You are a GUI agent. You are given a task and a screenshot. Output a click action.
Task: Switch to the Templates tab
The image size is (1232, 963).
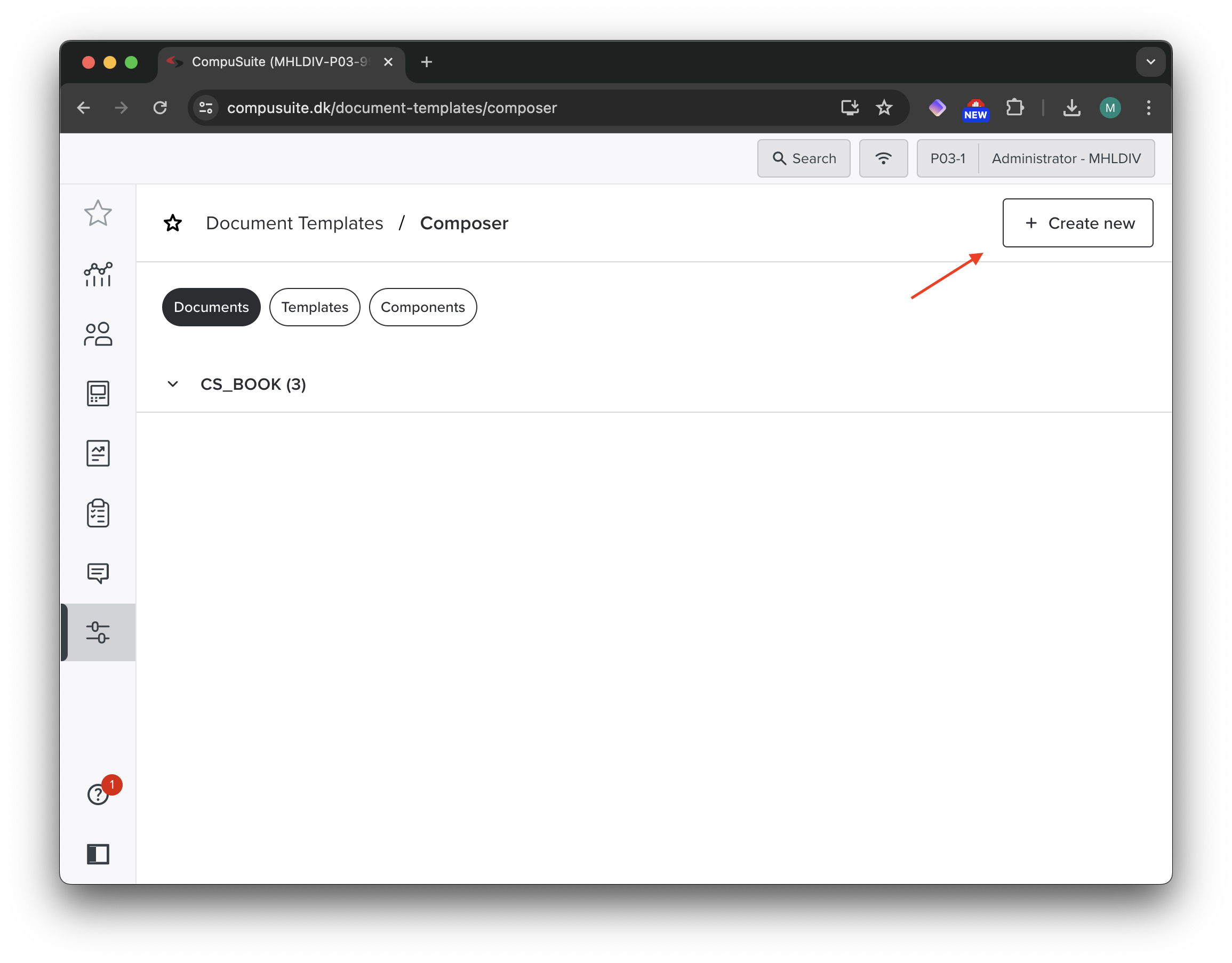[314, 307]
